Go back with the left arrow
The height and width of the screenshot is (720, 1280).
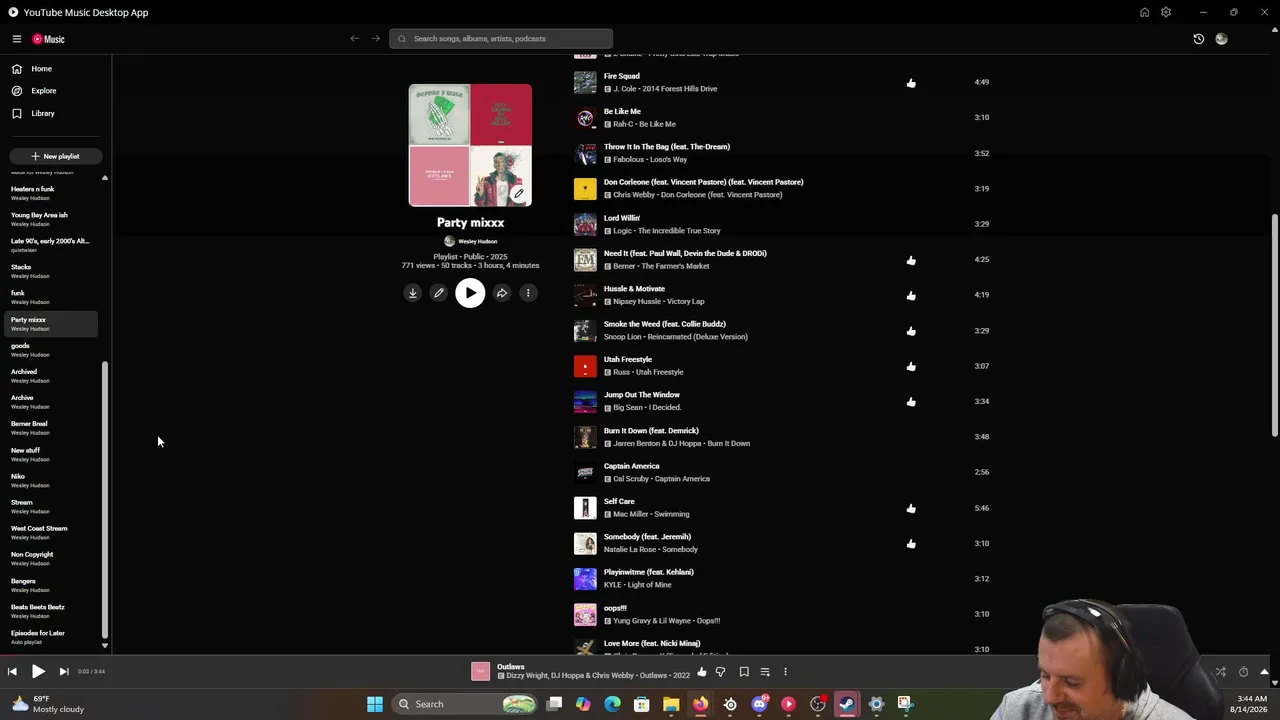pos(354,39)
